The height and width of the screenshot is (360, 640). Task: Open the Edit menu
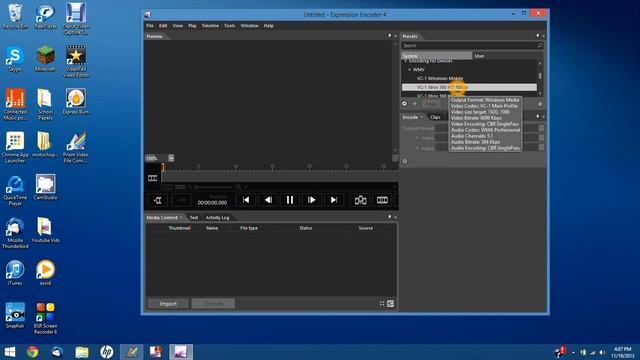click(x=163, y=26)
